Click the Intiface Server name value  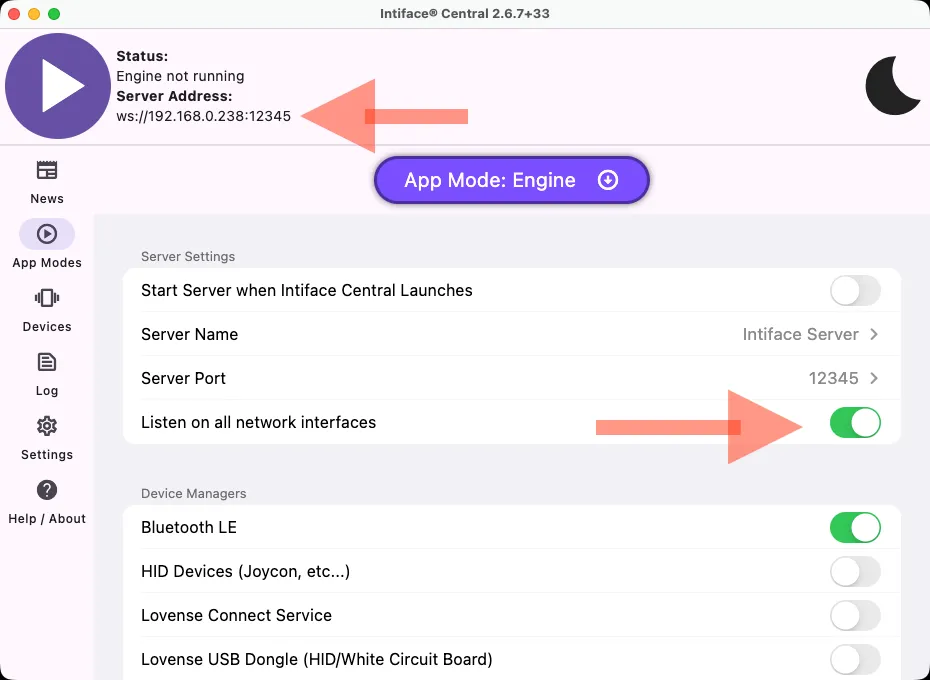800,335
